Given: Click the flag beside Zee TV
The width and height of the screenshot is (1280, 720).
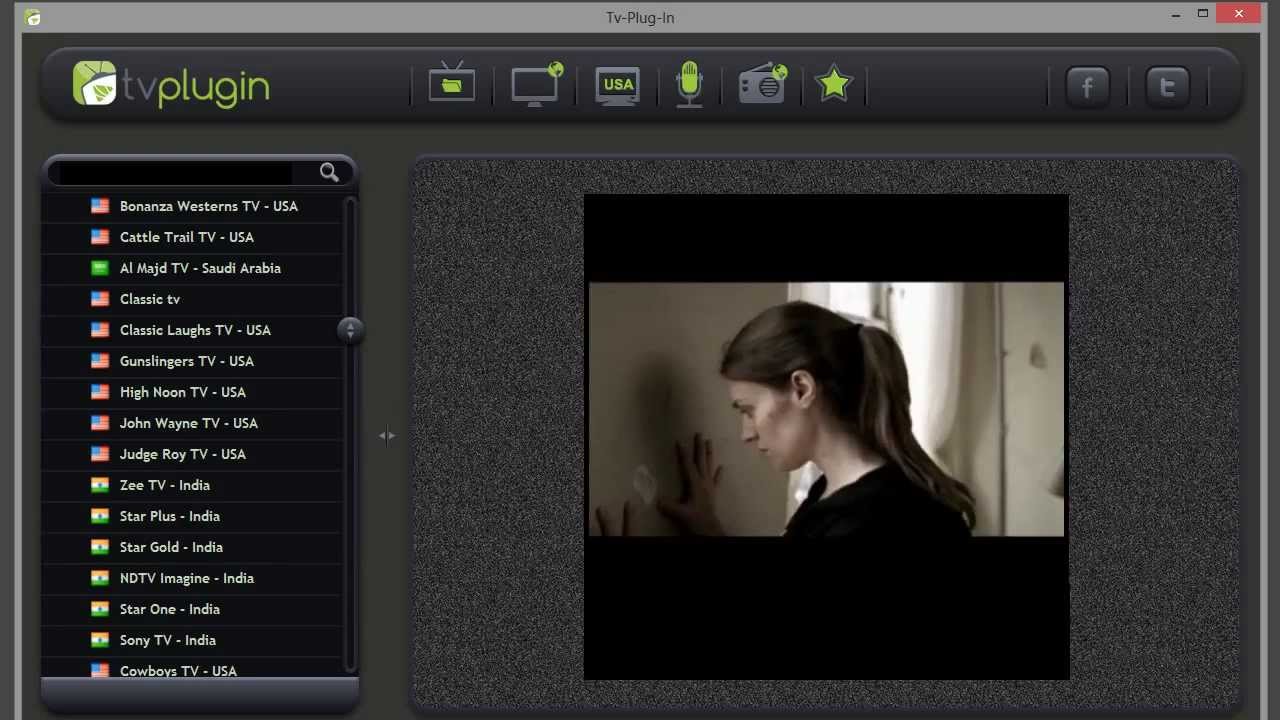Looking at the screenshot, I should 100,485.
